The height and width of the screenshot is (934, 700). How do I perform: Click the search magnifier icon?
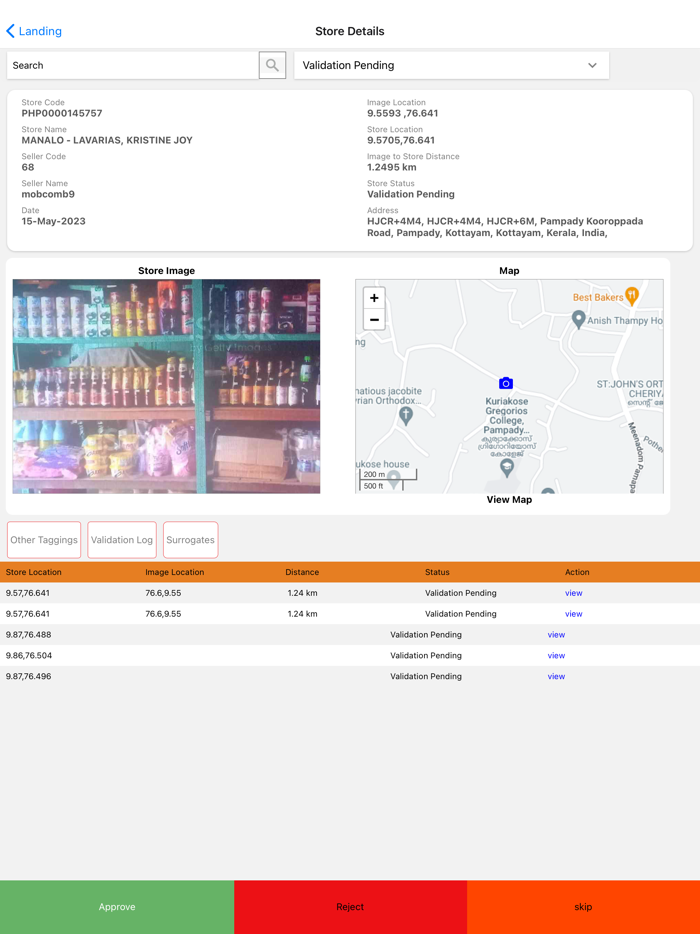click(x=272, y=65)
